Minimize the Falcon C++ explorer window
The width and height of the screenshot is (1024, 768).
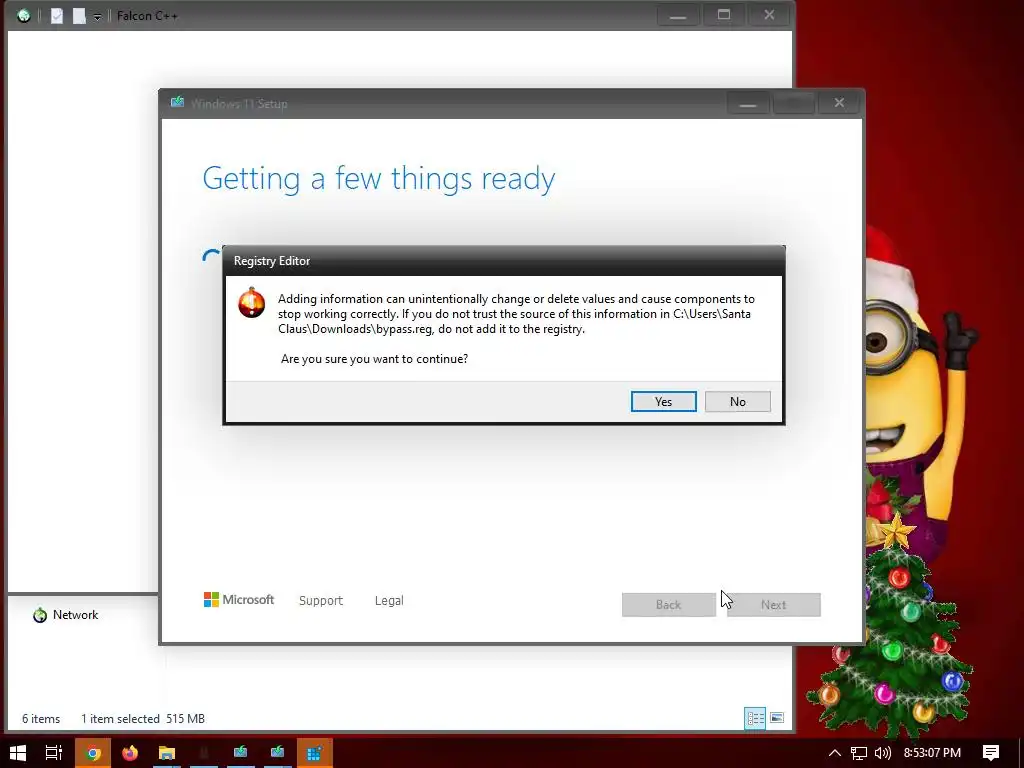coord(678,15)
